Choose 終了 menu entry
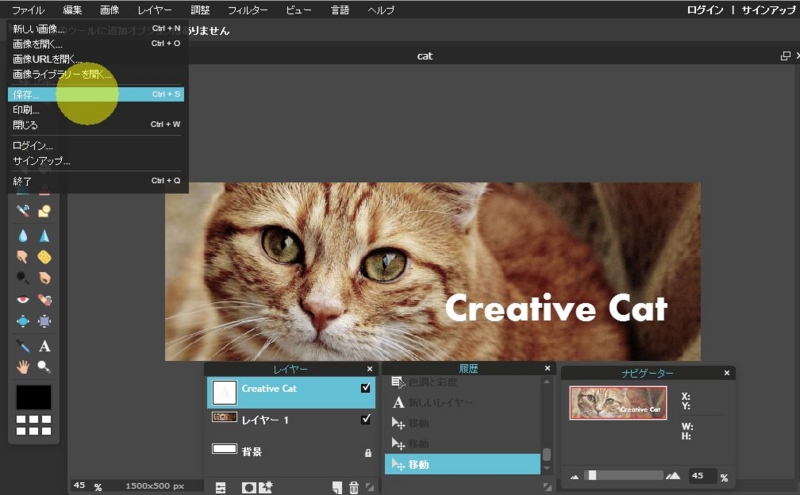 tap(96, 181)
